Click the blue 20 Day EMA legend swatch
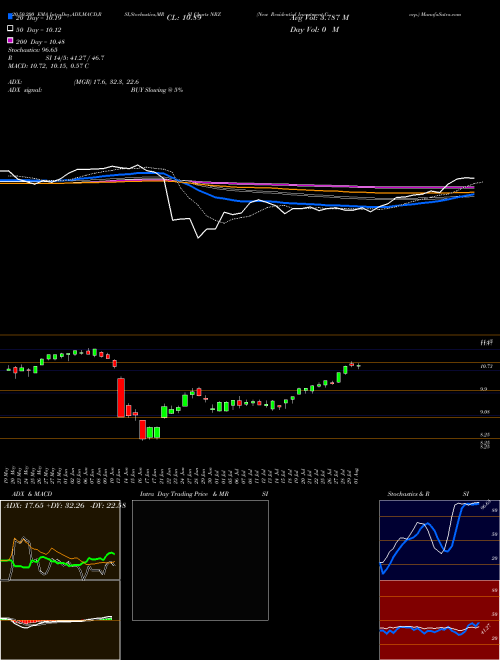Image resolution: width=500 pixels, height=660 pixels. pyautogui.click(x=10, y=17)
